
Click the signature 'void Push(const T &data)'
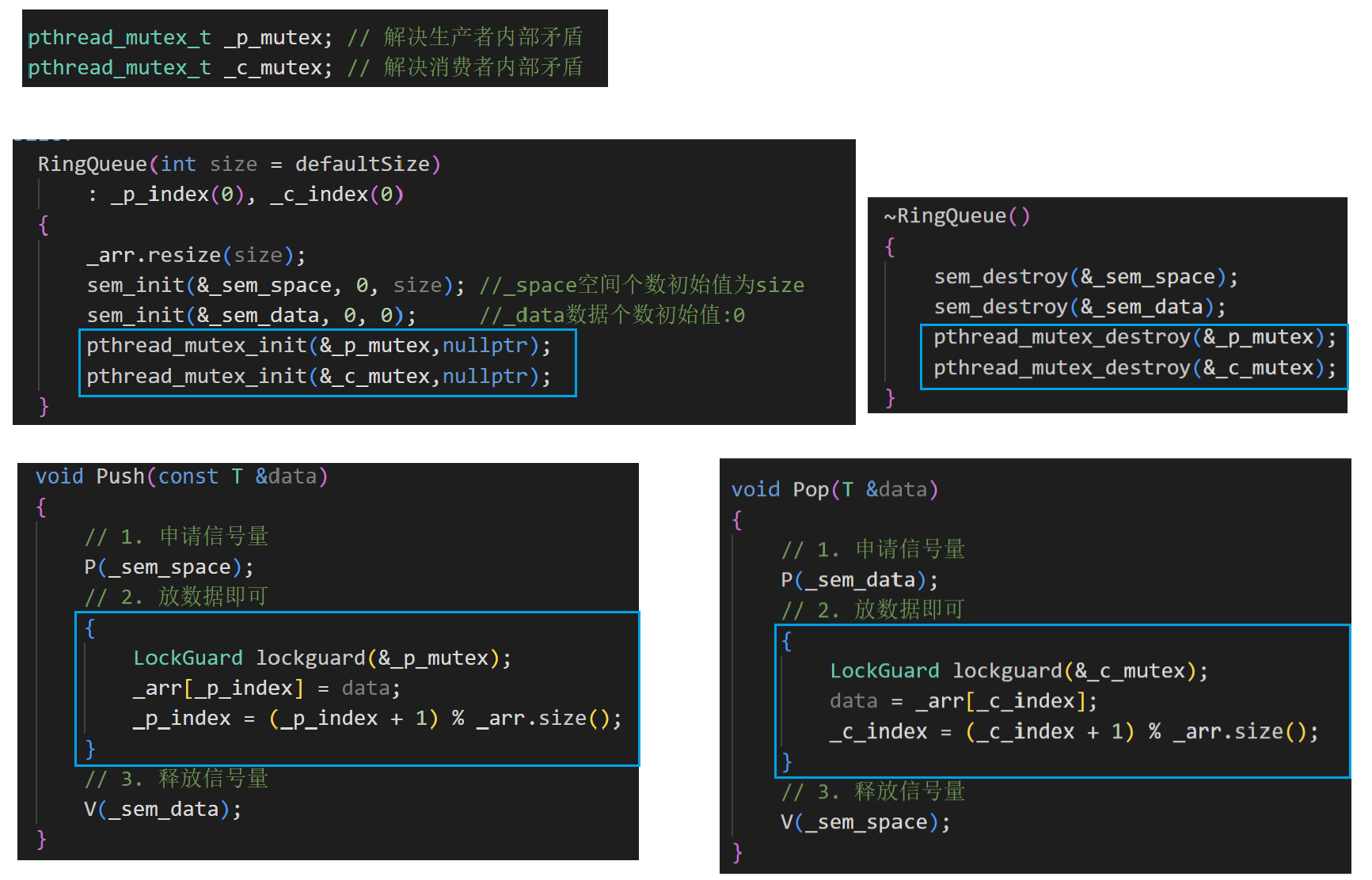(181, 476)
